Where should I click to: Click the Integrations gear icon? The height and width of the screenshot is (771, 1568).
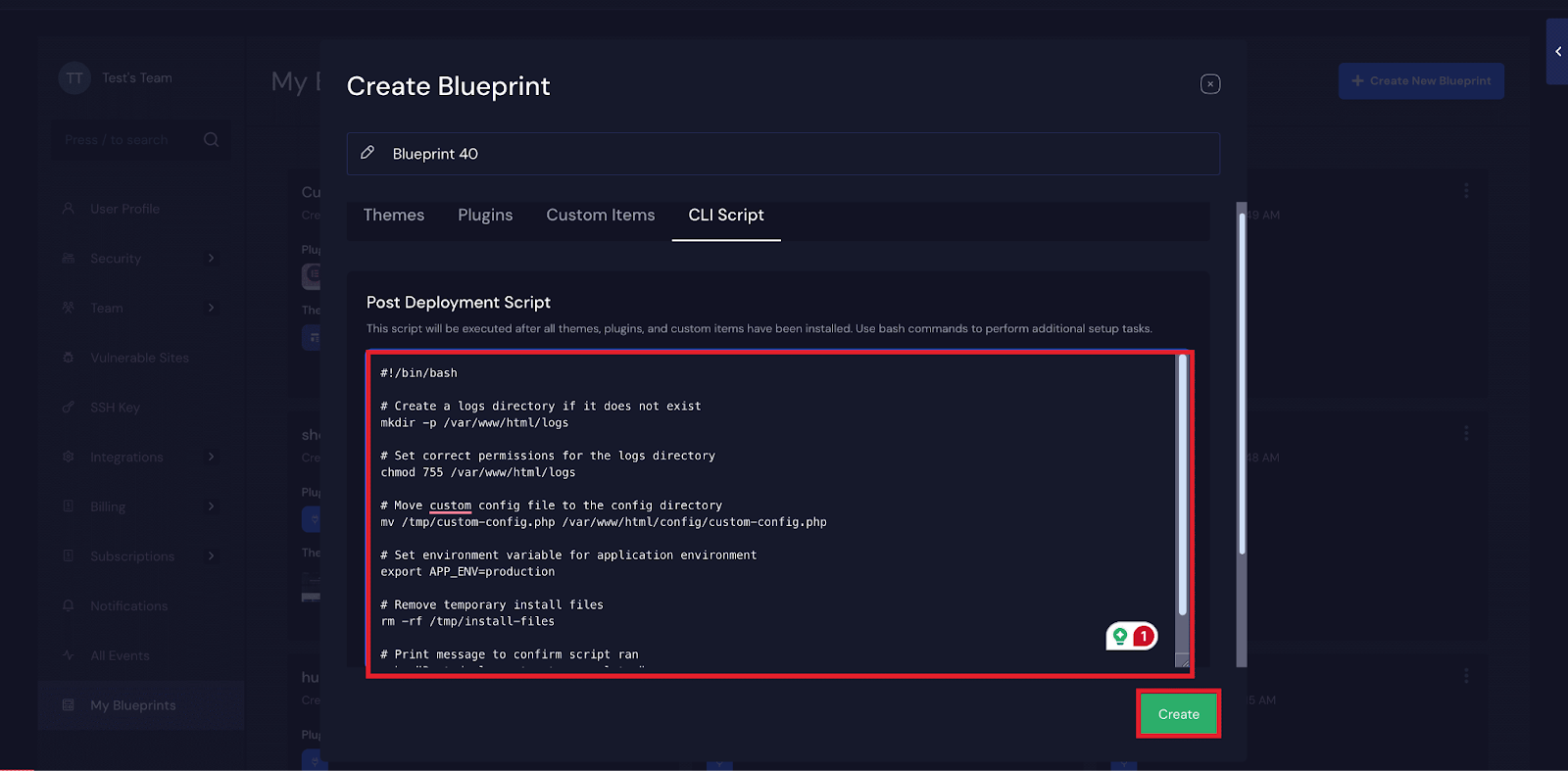69,457
